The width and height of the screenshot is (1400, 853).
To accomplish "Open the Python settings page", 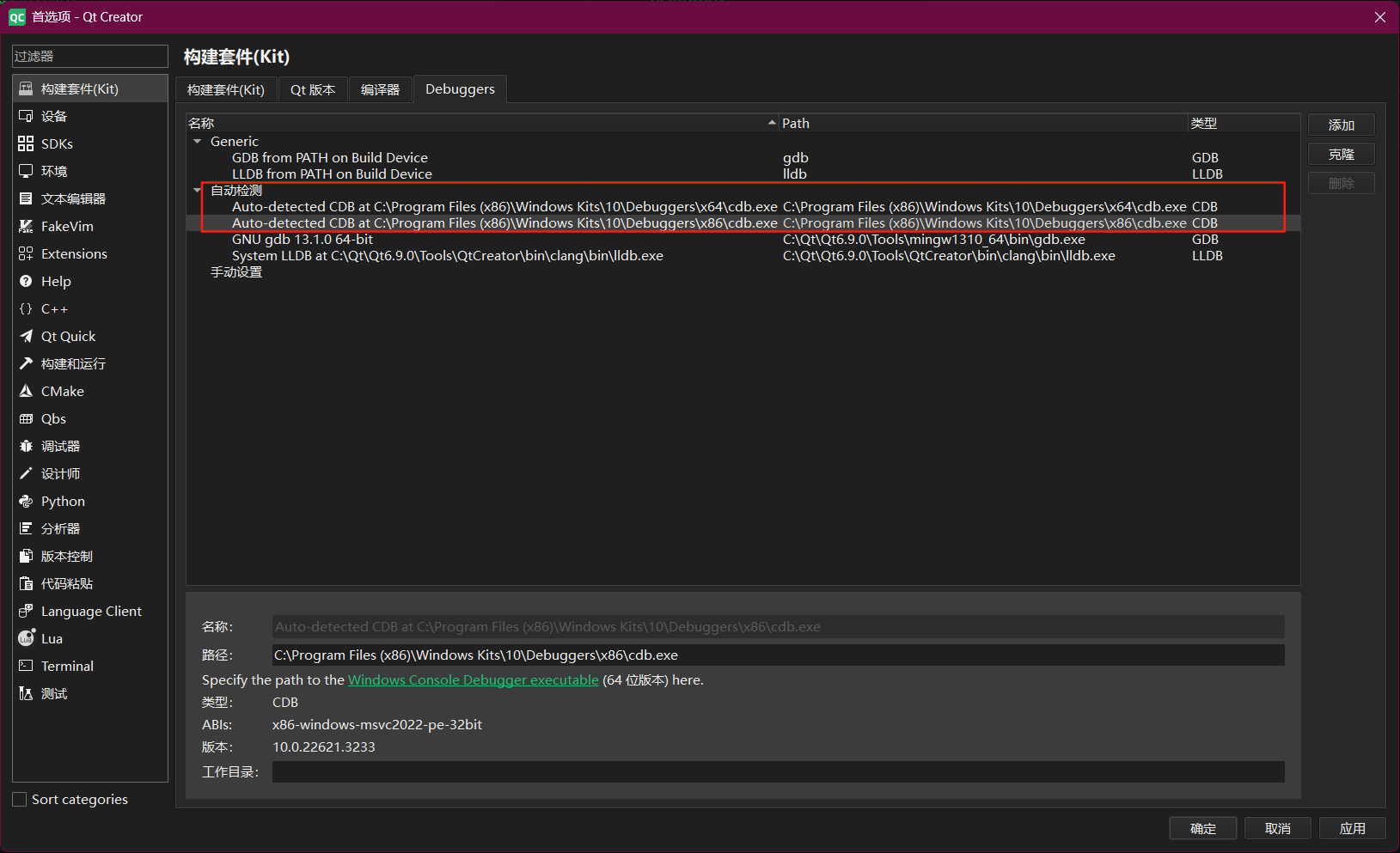I will pos(62,501).
